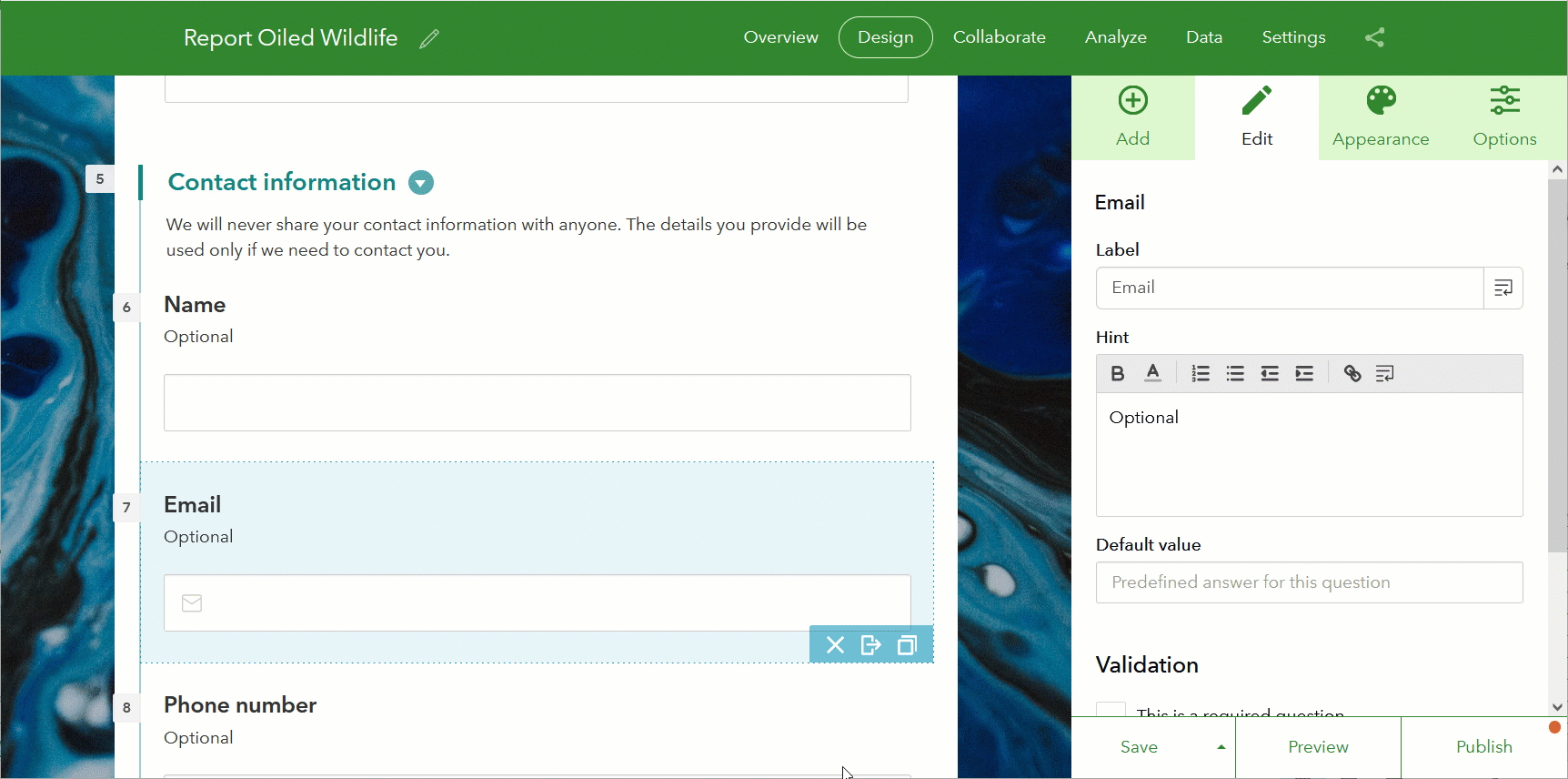Open the Data tab
The width and height of the screenshot is (1568, 779).
1203,37
